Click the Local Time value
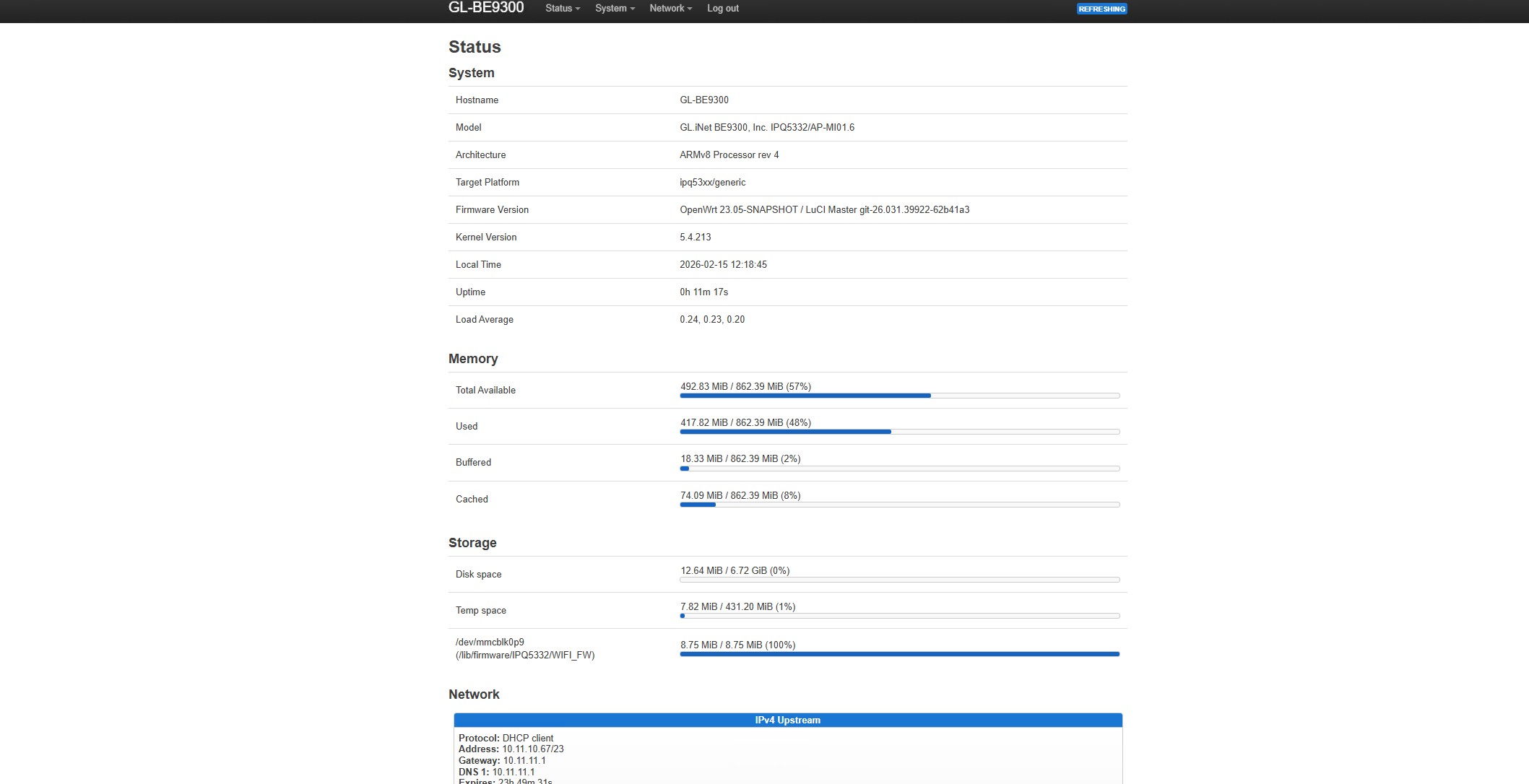This screenshot has height=784, width=1529. point(723,265)
